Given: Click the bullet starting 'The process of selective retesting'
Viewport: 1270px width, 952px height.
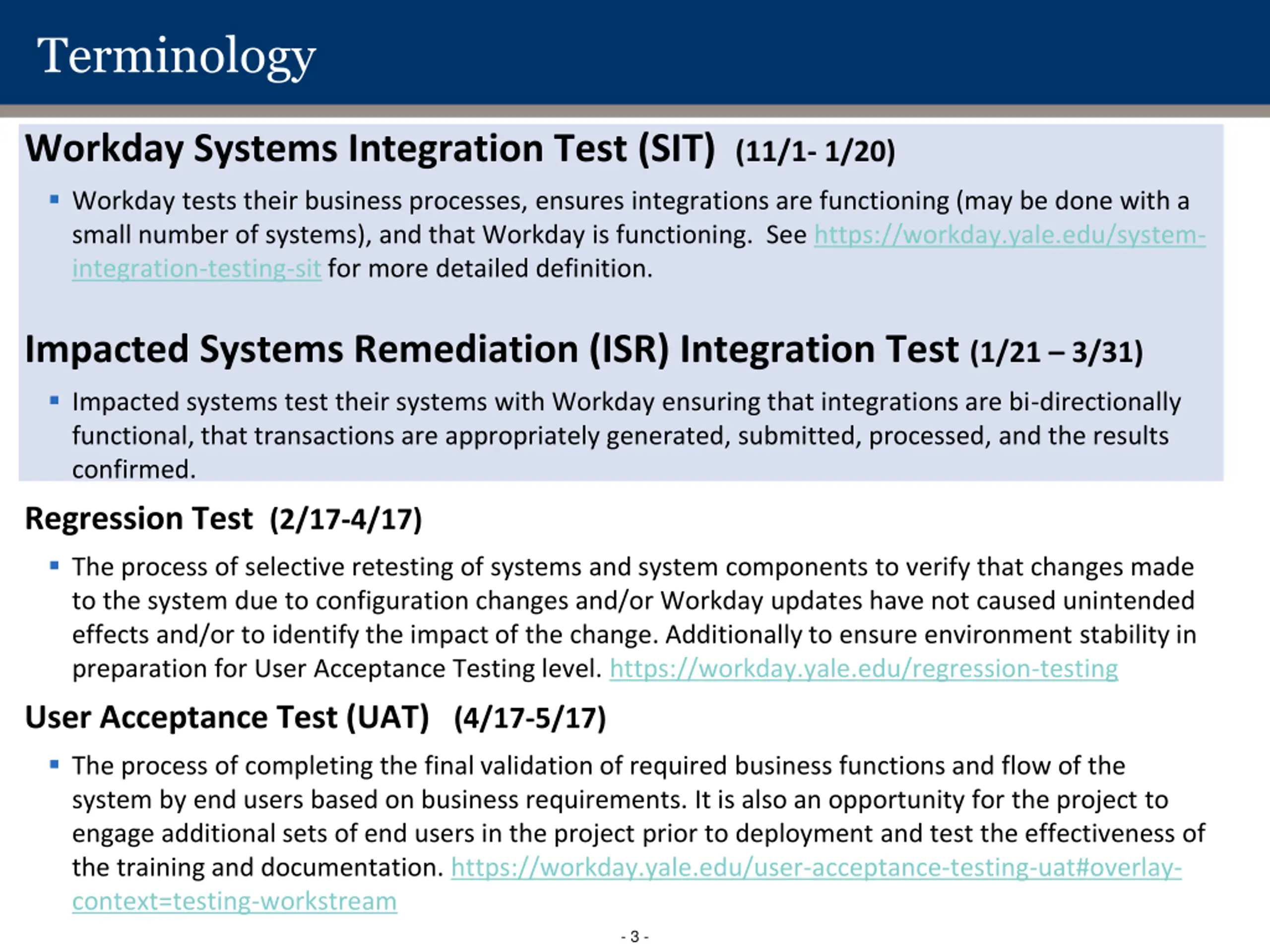Looking at the screenshot, I should coord(635,617).
